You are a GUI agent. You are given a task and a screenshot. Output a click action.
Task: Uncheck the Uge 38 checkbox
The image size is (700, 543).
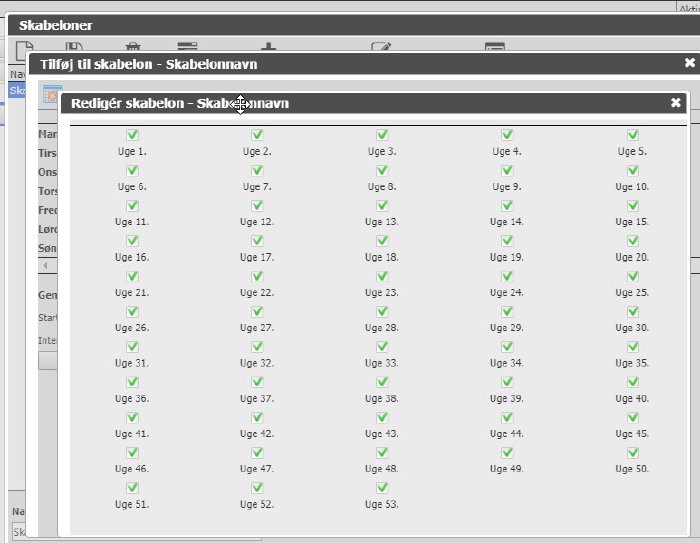point(382,382)
